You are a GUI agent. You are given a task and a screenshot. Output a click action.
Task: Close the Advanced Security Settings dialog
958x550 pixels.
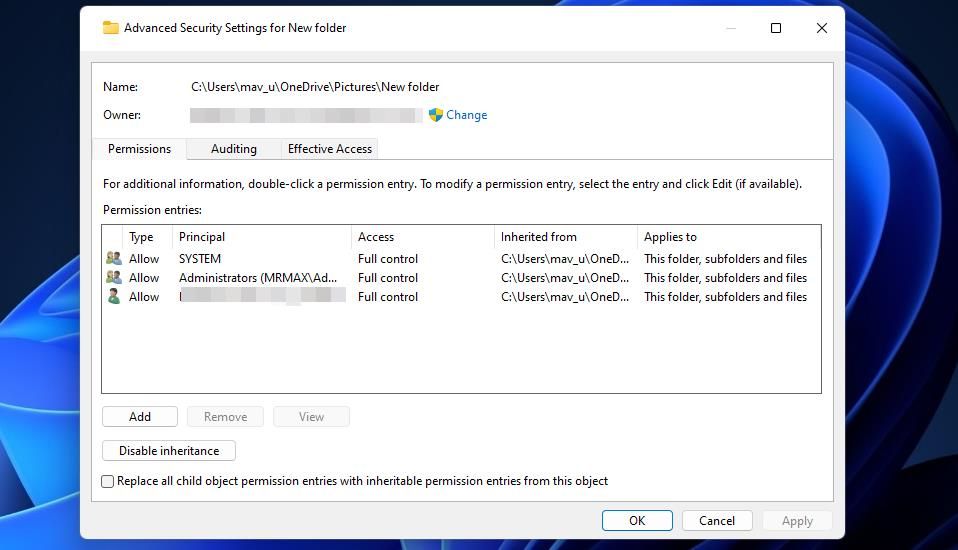(x=821, y=28)
